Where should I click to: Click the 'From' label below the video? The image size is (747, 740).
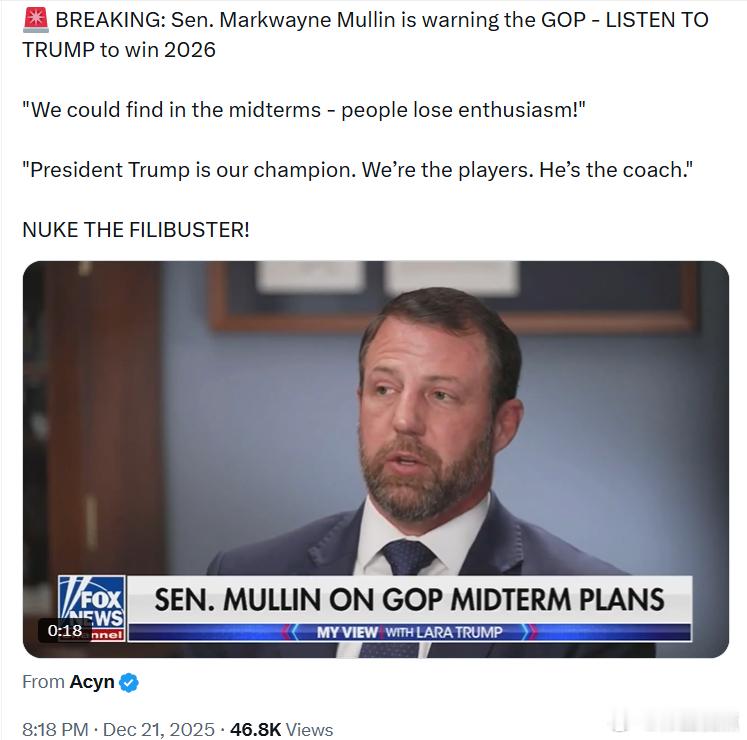[x=42, y=682]
